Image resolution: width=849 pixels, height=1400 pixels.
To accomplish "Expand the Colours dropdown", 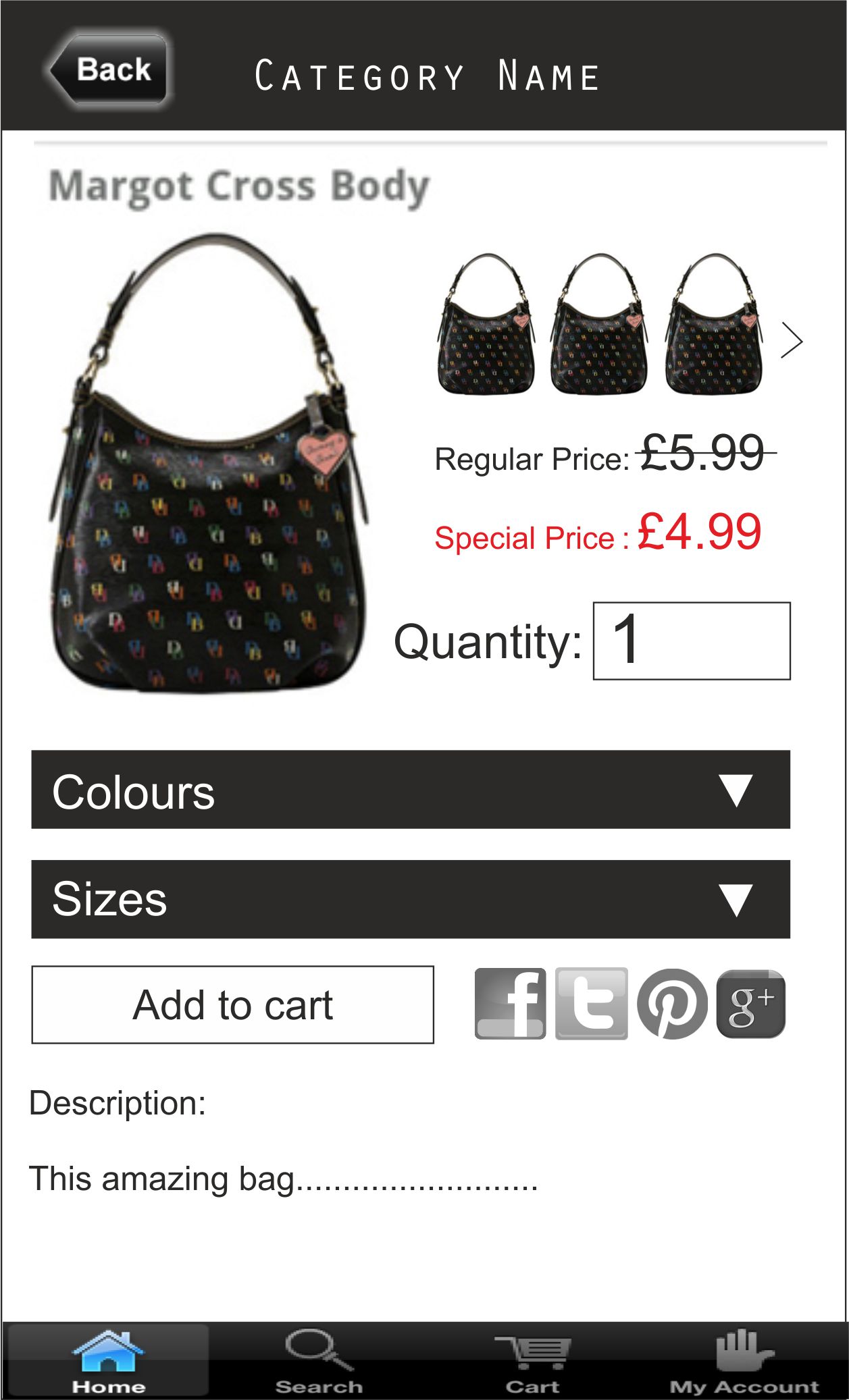I will [411, 790].
